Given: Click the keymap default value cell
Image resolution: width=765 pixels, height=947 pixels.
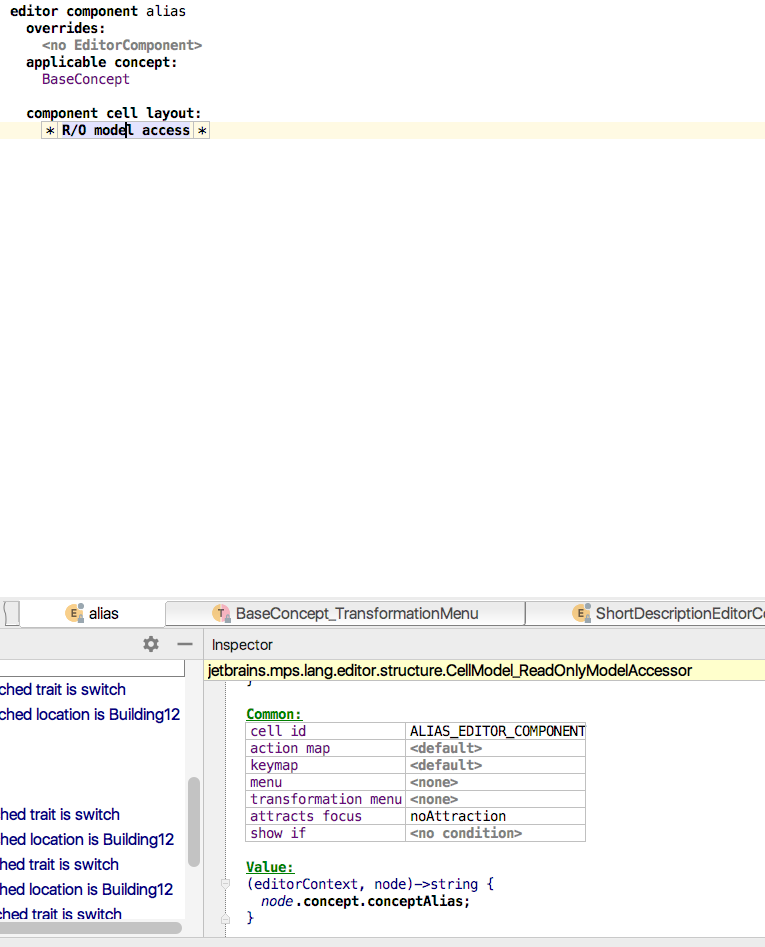Looking at the screenshot, I should (x=446, y=765).
